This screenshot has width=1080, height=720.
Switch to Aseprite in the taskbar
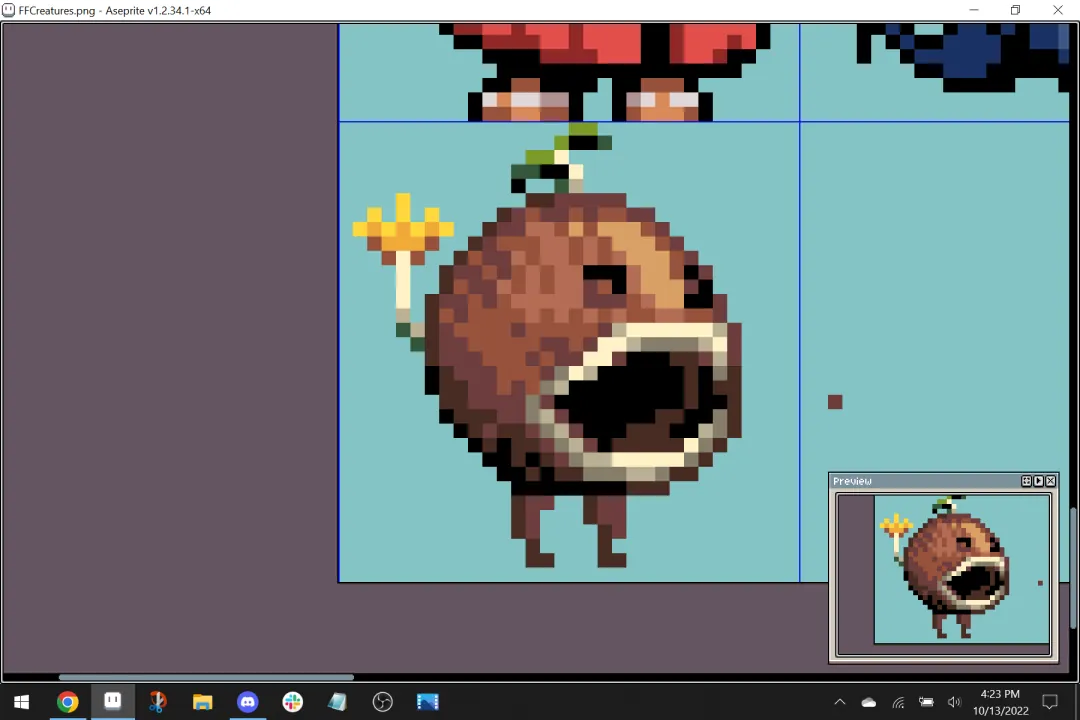tap(113, 702)
